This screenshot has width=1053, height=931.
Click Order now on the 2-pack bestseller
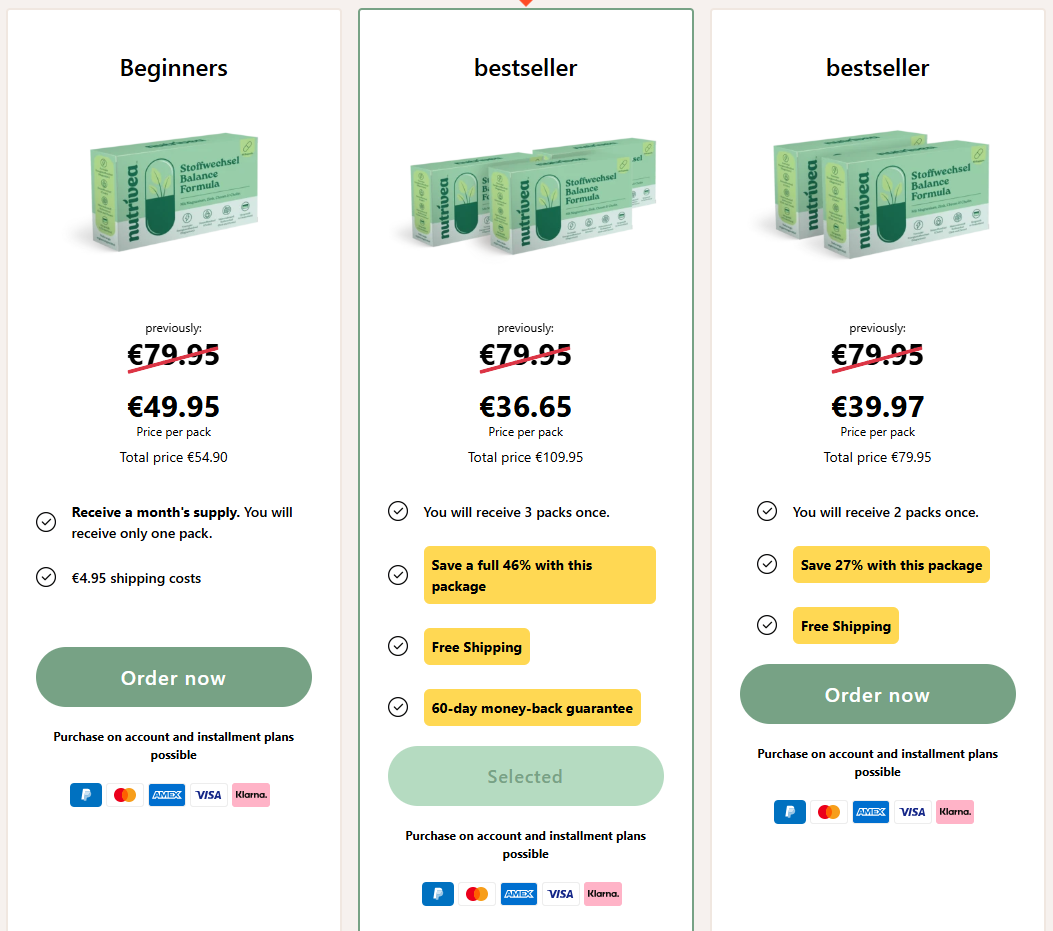click(x=877, y=694)
